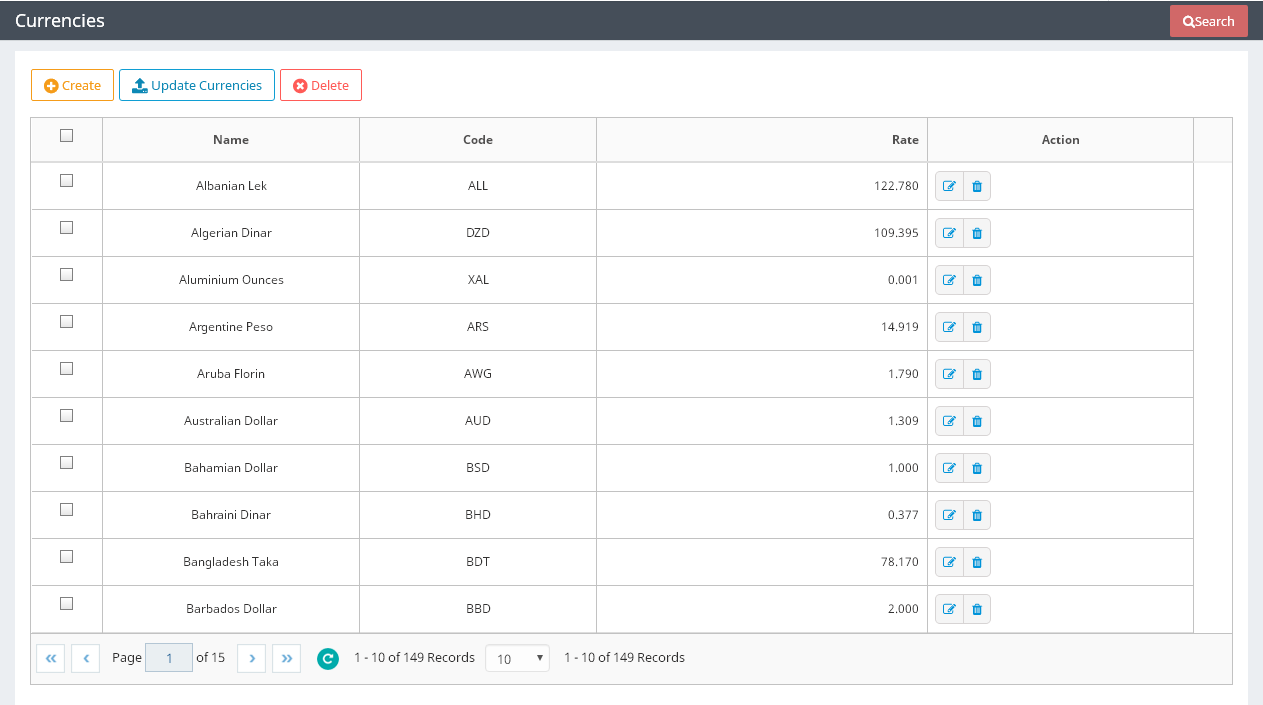Viewport: 1263px width, 705px height.
Task: Edit the Bahamian Dollar currency
Action: pyautogui.click(x=949, y=468)
